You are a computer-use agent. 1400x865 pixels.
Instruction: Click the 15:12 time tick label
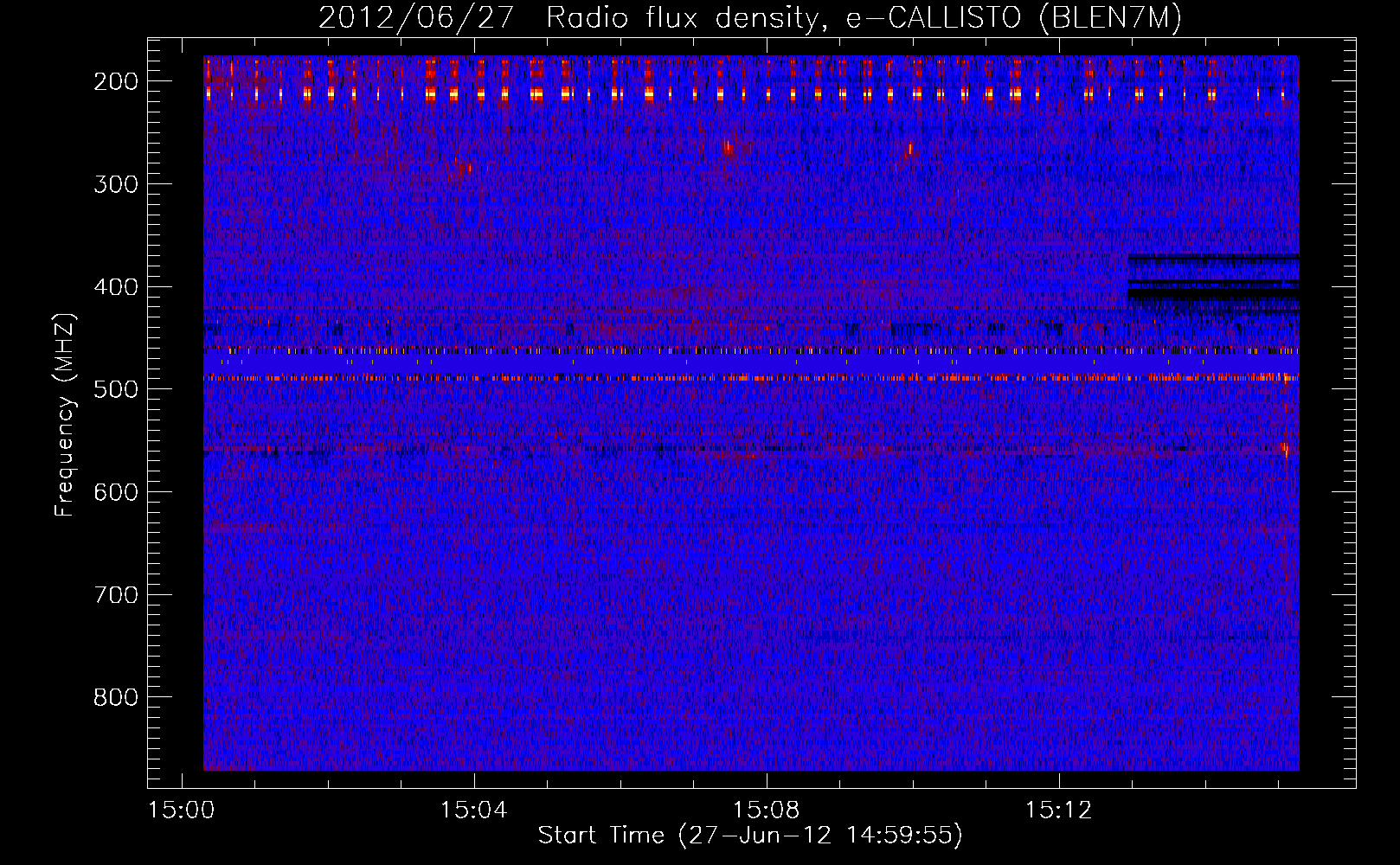(1059, 811)
